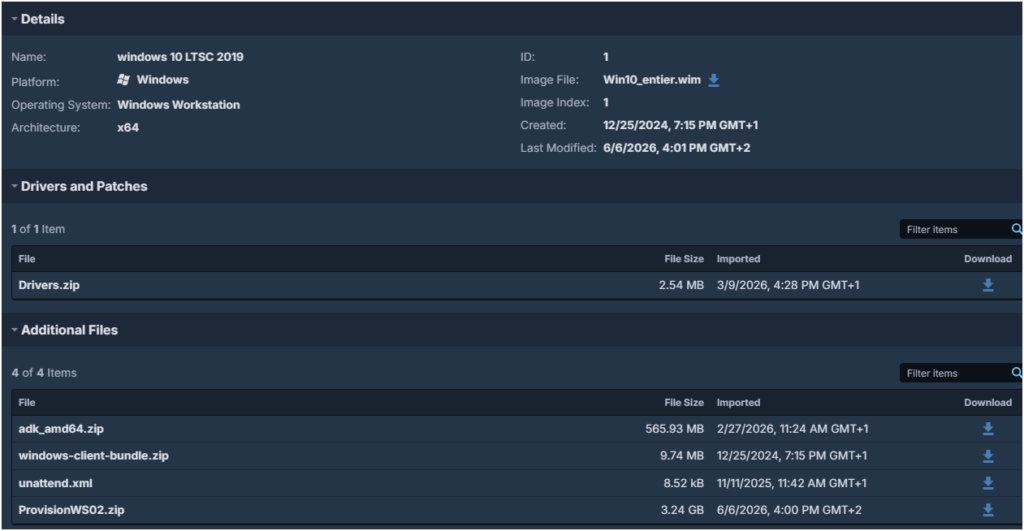The height and width of the screenshot is (531, 1024).
Task: Select the ProvisionWS02.zip file name
Action: 71,509
